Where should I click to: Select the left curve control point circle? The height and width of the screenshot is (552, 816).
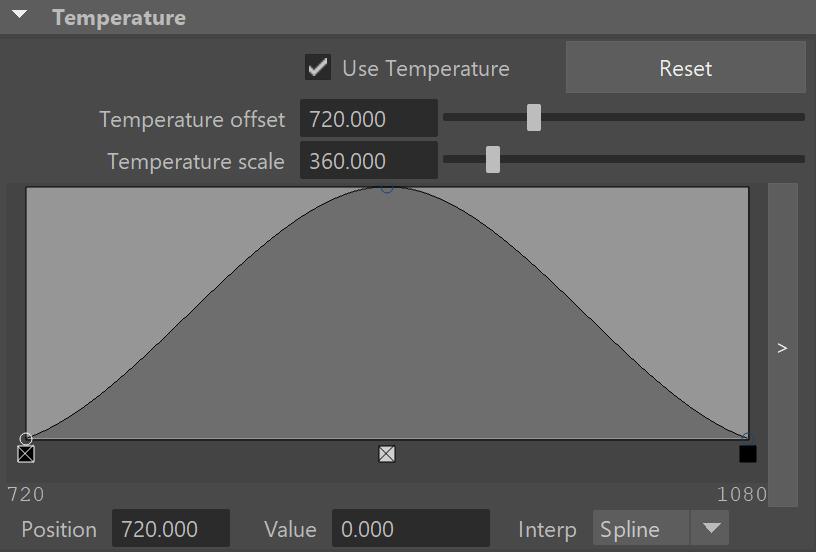click(x=26, y=438)
